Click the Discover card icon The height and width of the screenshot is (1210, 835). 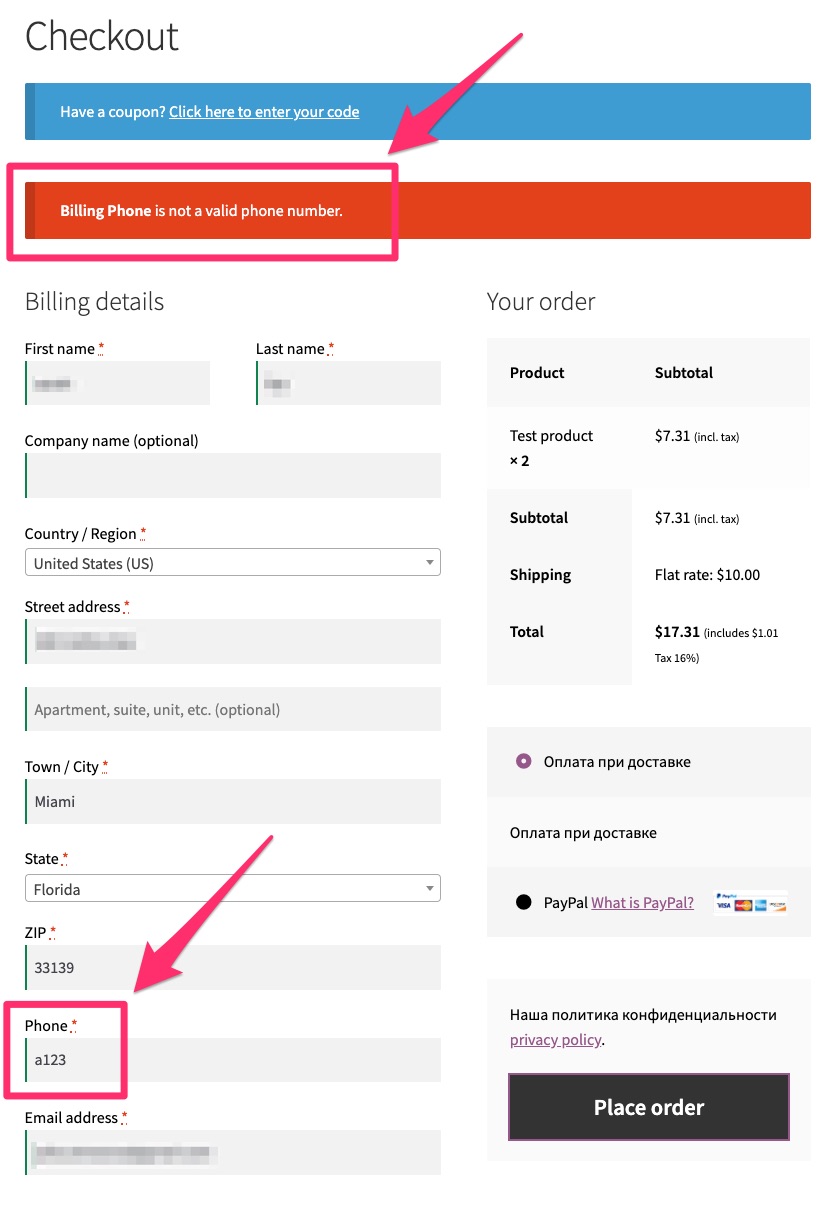click(778, 906)
